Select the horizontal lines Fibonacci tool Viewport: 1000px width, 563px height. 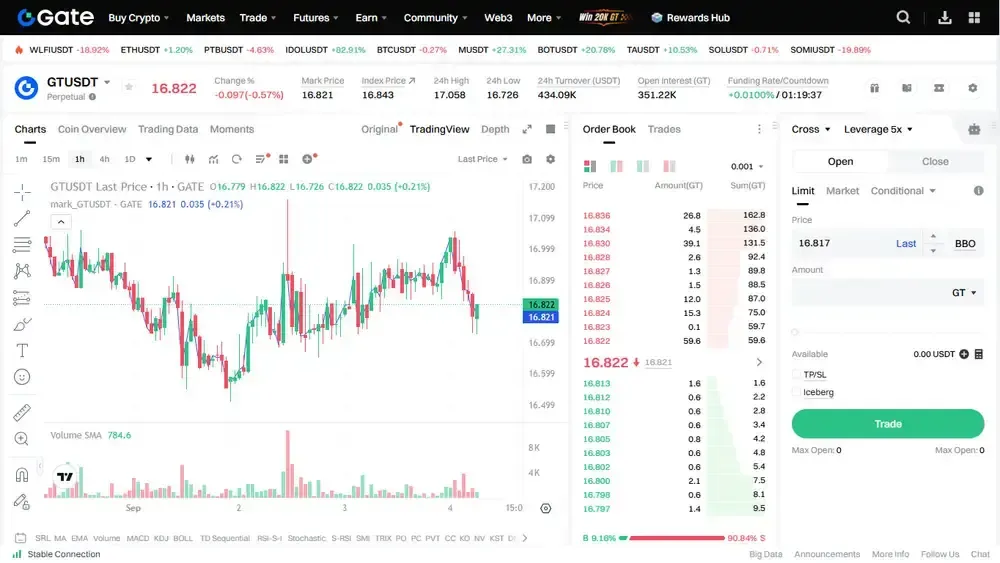22,245
